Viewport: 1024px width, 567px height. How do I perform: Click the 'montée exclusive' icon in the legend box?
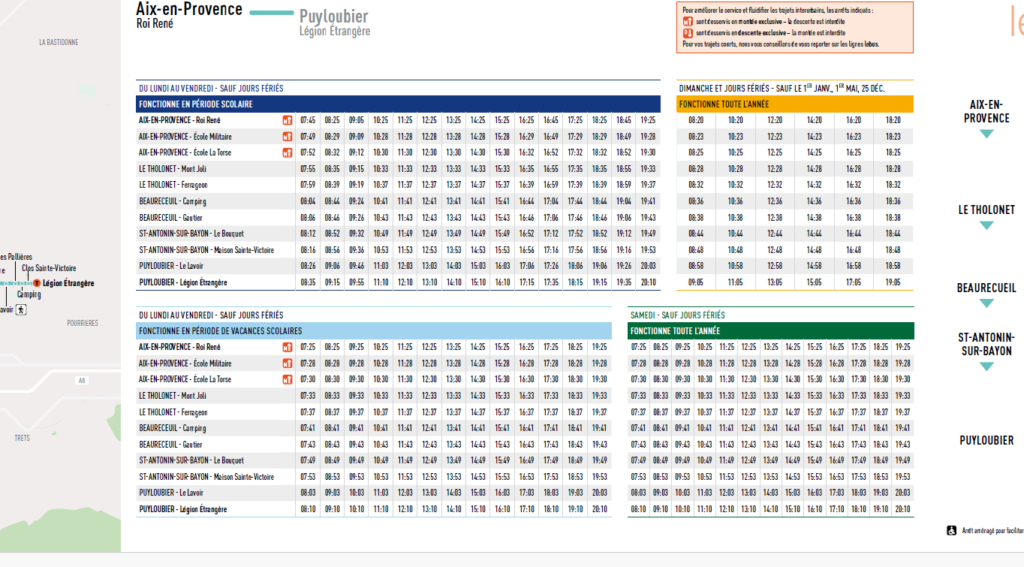[687, 21]
